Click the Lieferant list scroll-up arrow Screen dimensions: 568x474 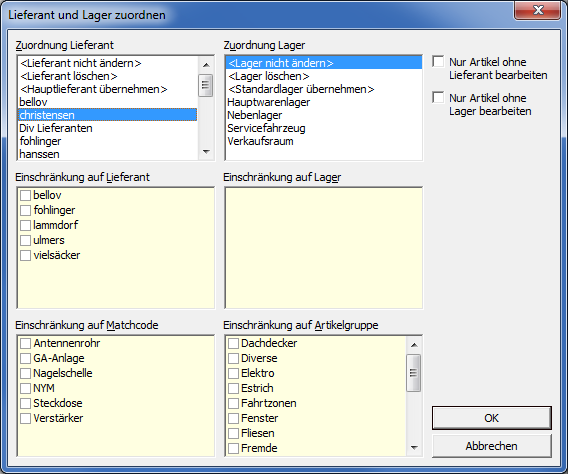pos(206,65)
